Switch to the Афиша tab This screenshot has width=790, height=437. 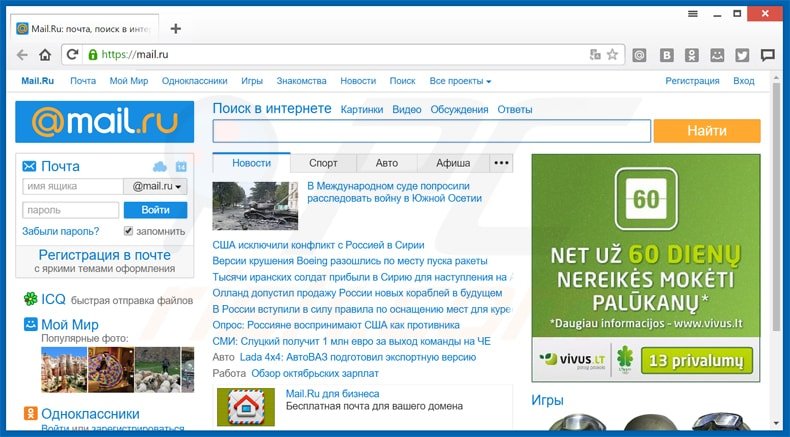click(x=453, y=163)
